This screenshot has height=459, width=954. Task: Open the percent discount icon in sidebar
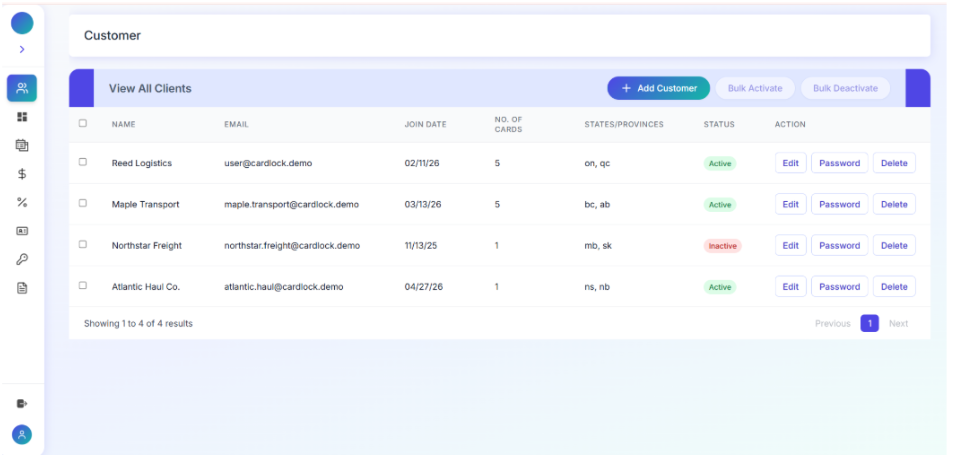(22, 203)
